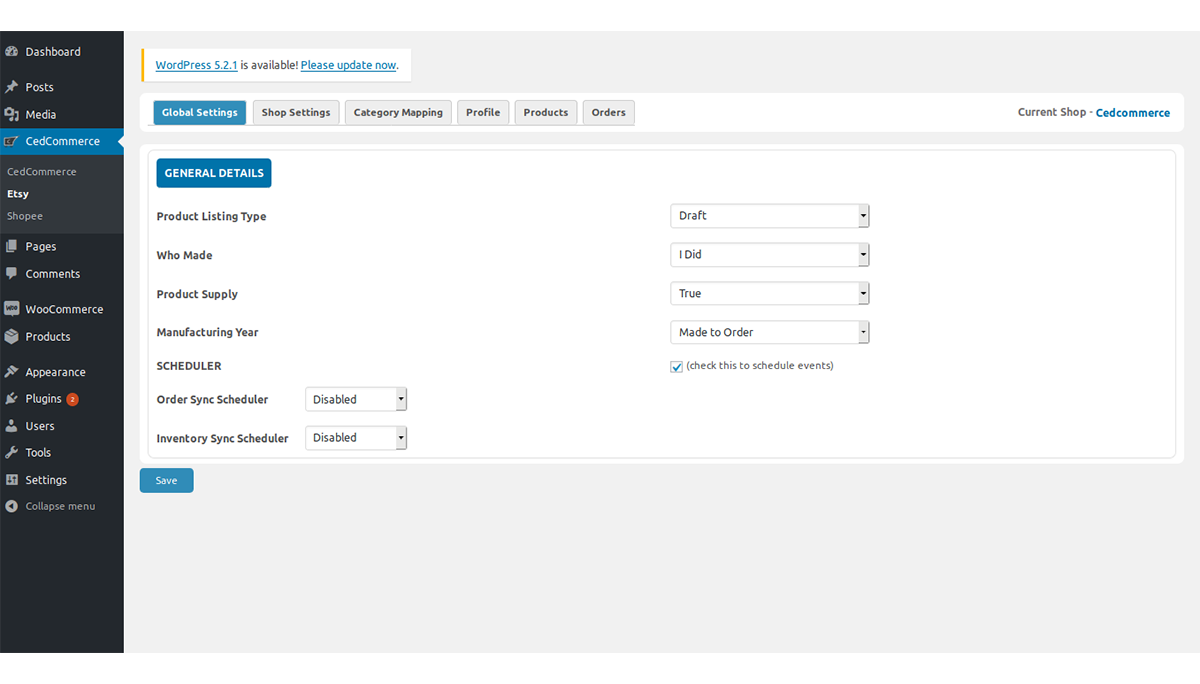
Task: Open the Manufacturing Year dropdown
Action: (769, 331)
